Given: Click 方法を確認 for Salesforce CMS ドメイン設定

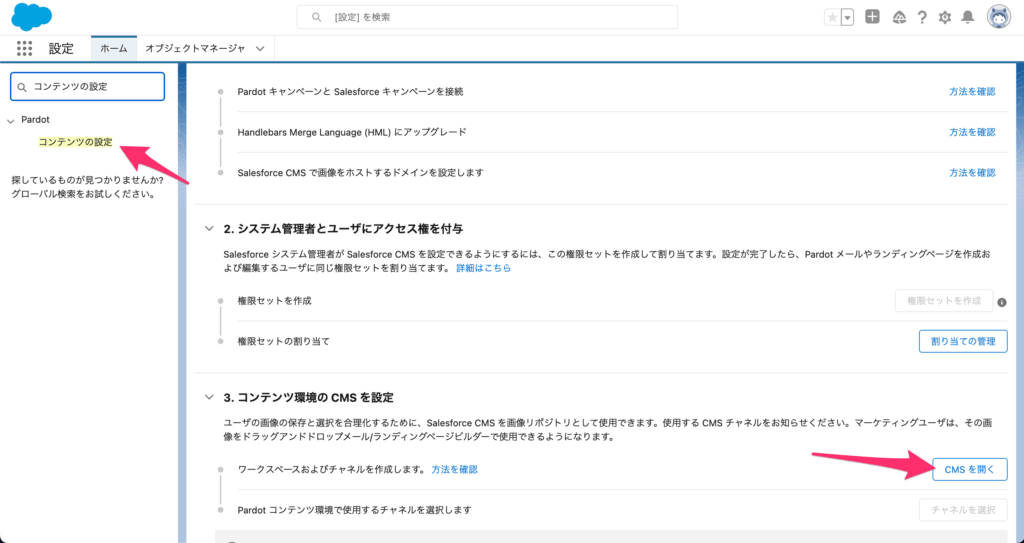Looking at the screenshot, I should tap(972, 173).
